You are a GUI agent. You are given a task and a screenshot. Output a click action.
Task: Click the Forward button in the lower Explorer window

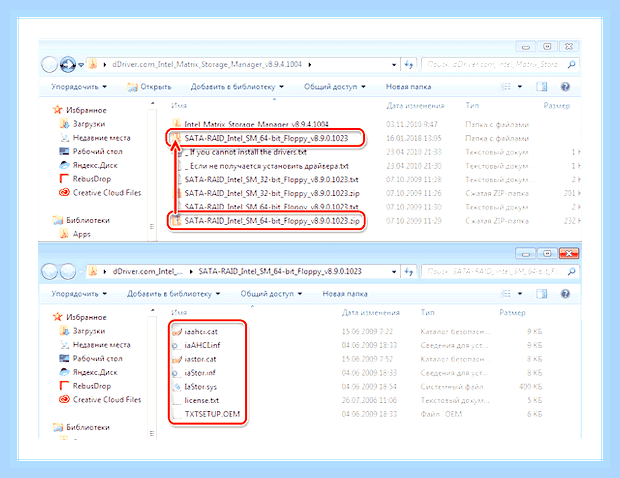[68, 272]
